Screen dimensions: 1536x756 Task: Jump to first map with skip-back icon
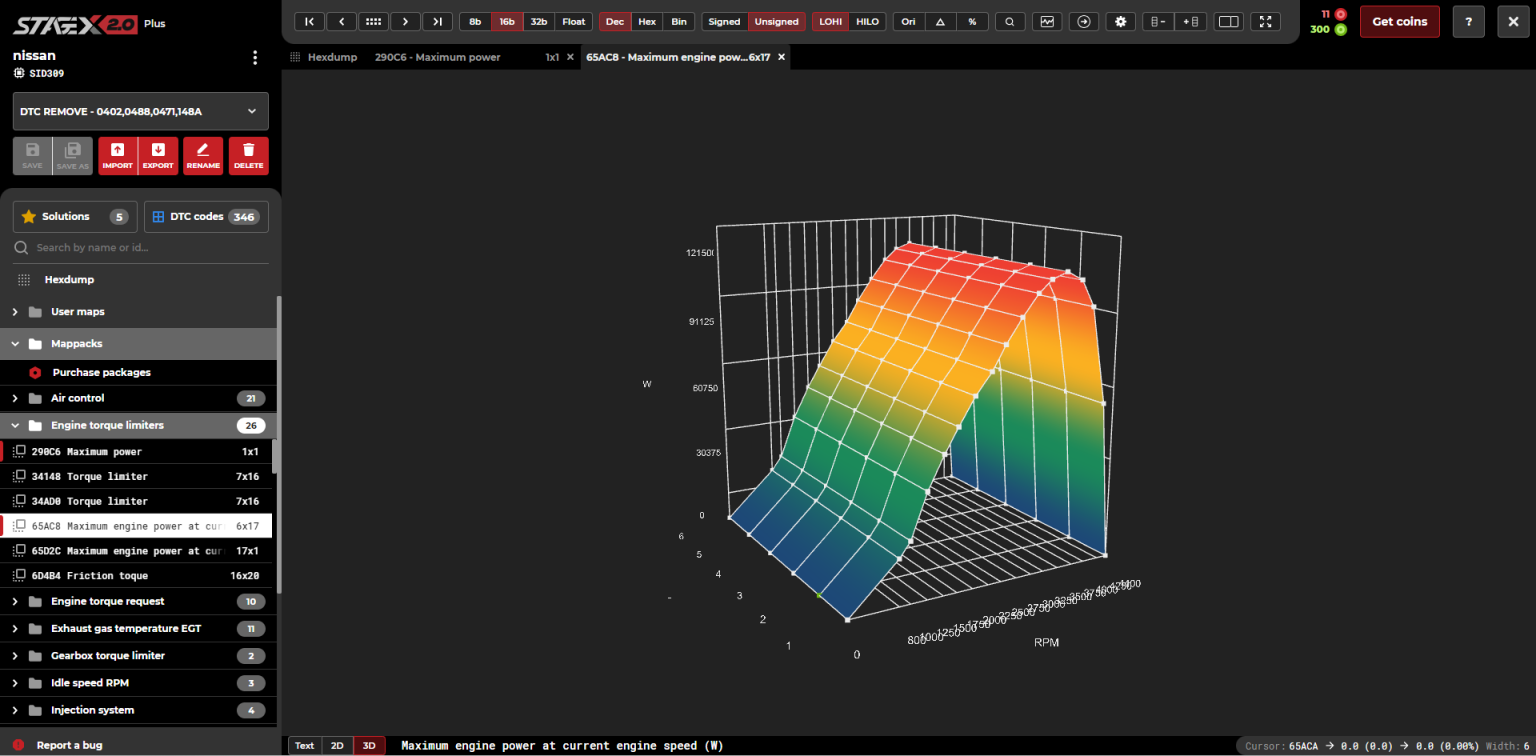309,21
